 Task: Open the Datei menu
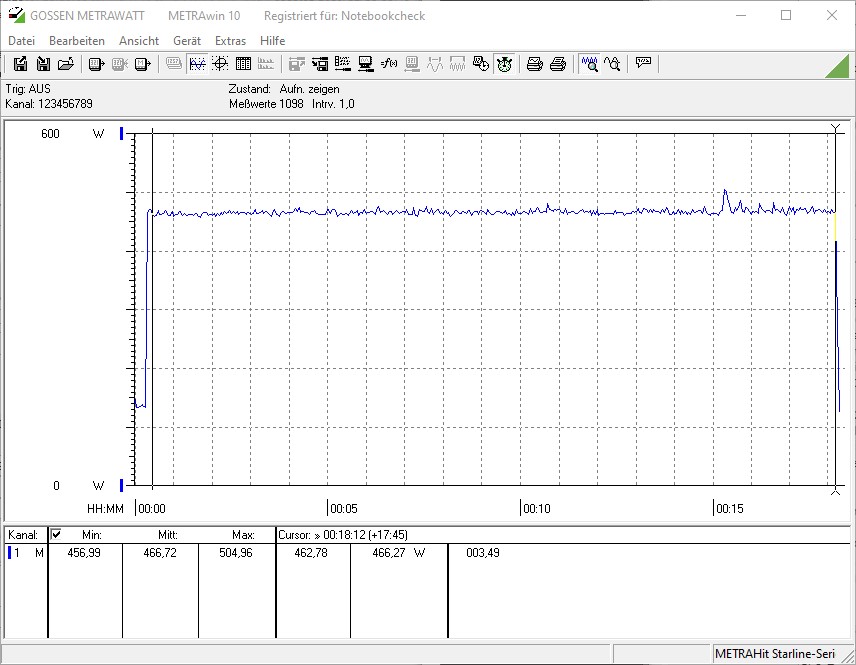click(x=21, y=41)
